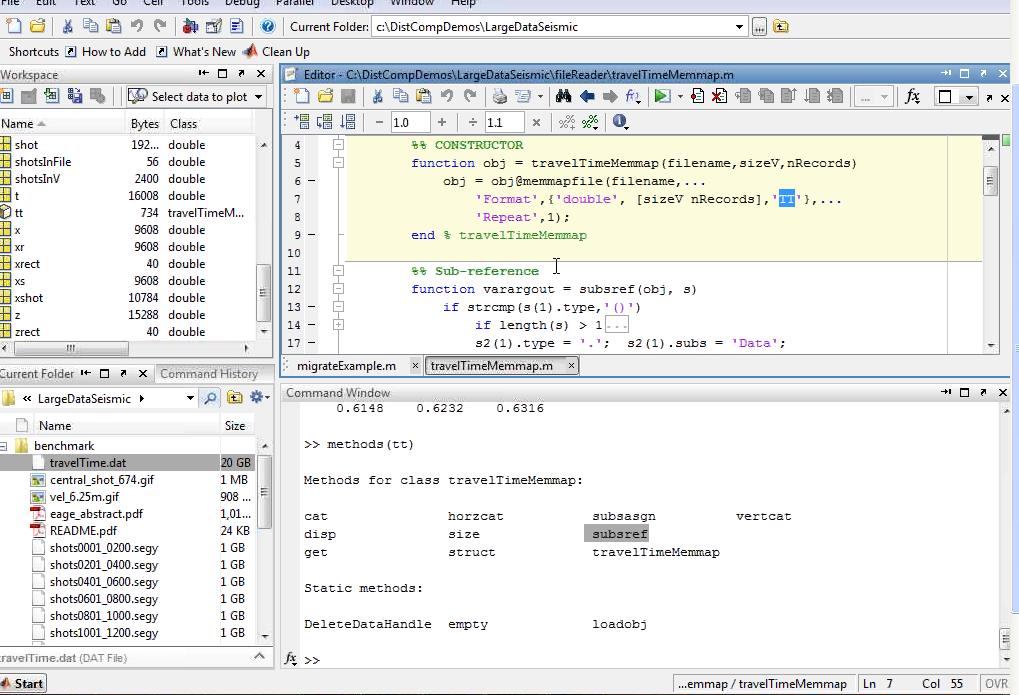Click the cell decrement value field 1.0
Screen dimensions: 1019x695
(409, 122)
